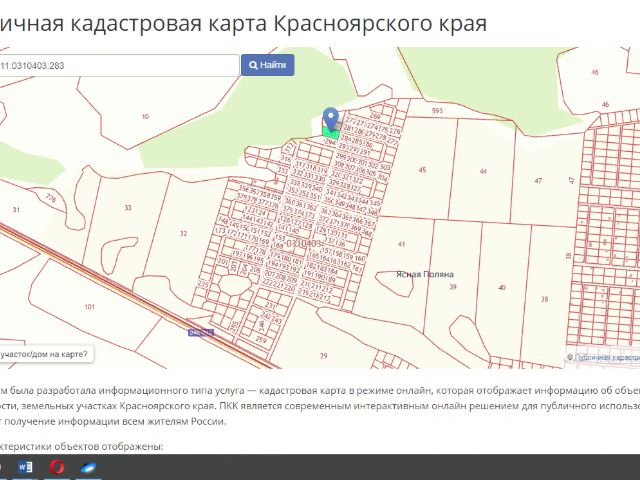Select land parcel 29 on the map
The width and height of the screenshot is (640, 480).
[323, 355]
